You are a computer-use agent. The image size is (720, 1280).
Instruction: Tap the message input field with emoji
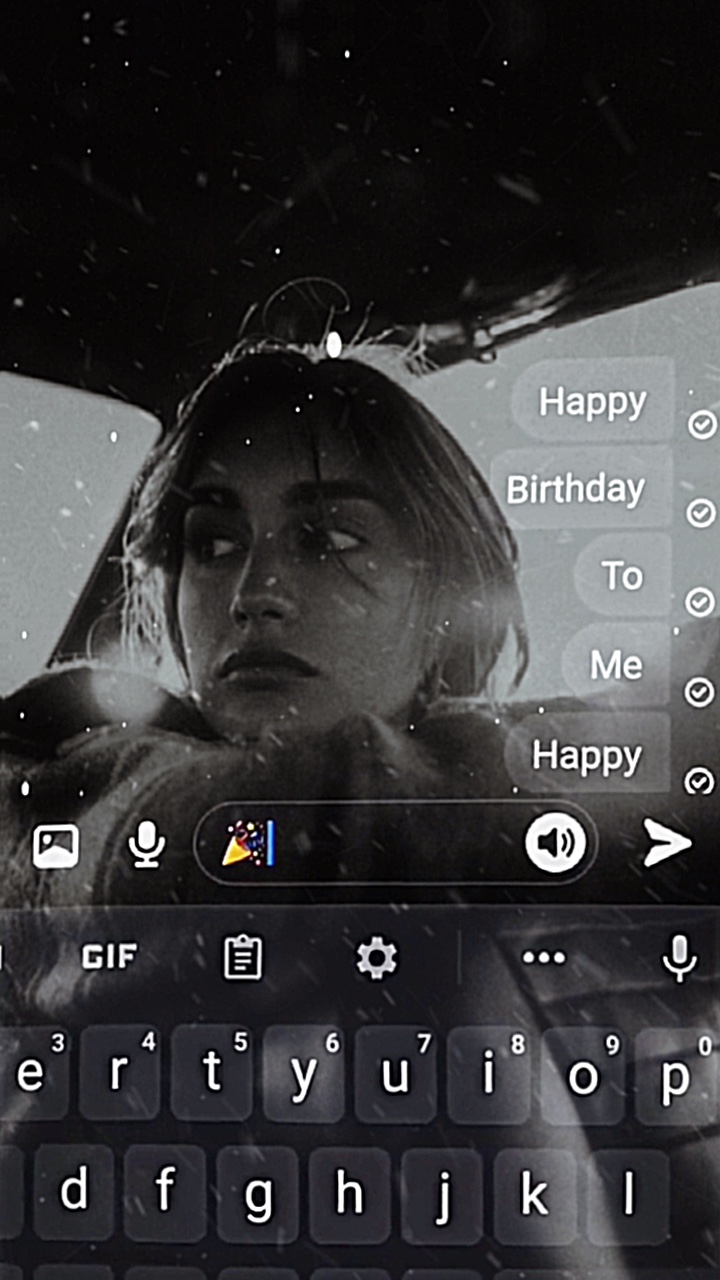point(380,844)
